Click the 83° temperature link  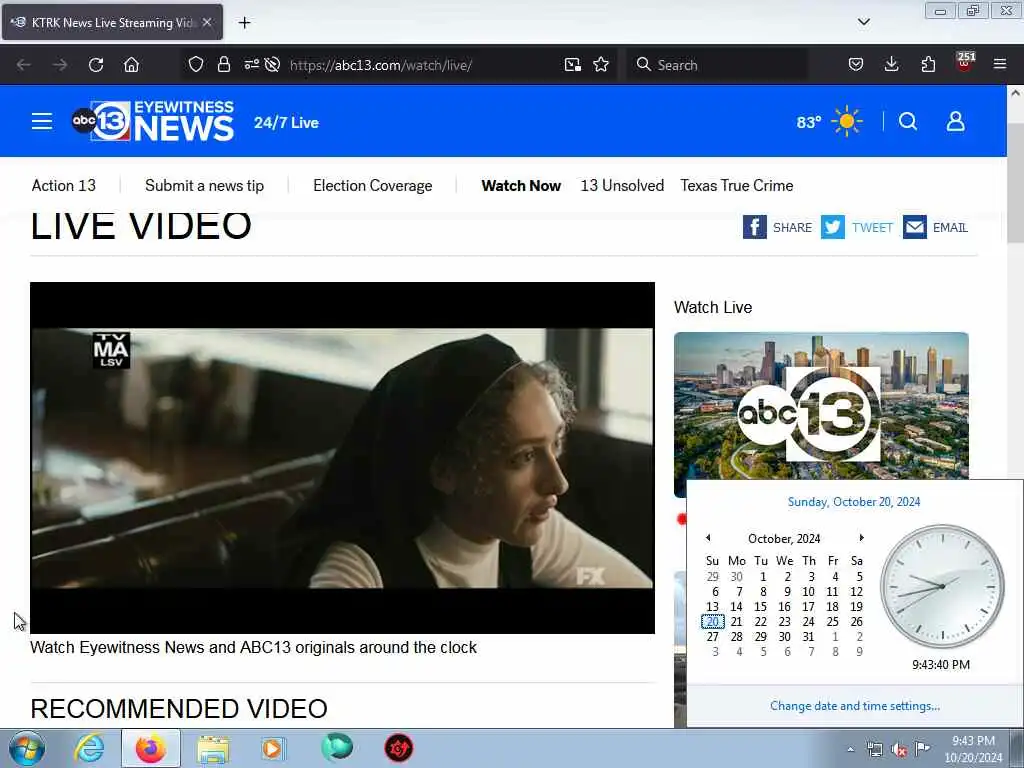pyautogui.click(x=808, y=122)
